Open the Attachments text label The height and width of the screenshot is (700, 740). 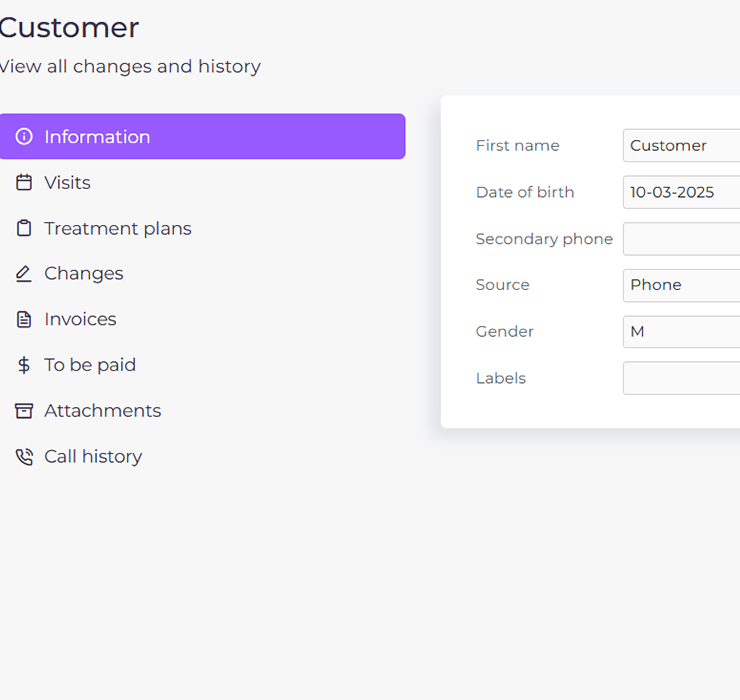coord(103,411)
